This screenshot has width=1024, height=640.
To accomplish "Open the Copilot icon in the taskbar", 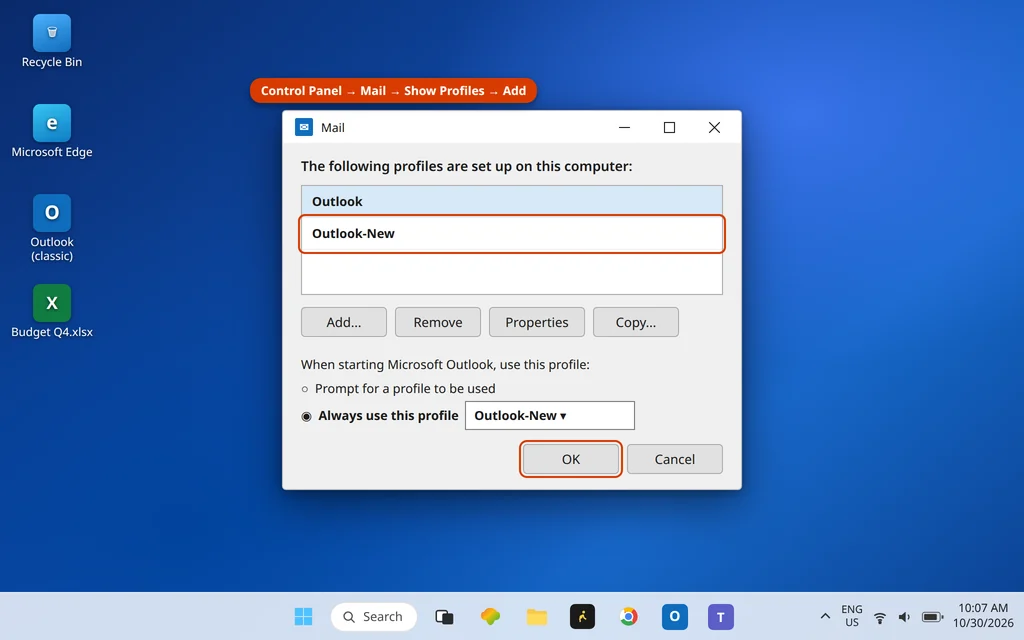I will pos(490,616).
